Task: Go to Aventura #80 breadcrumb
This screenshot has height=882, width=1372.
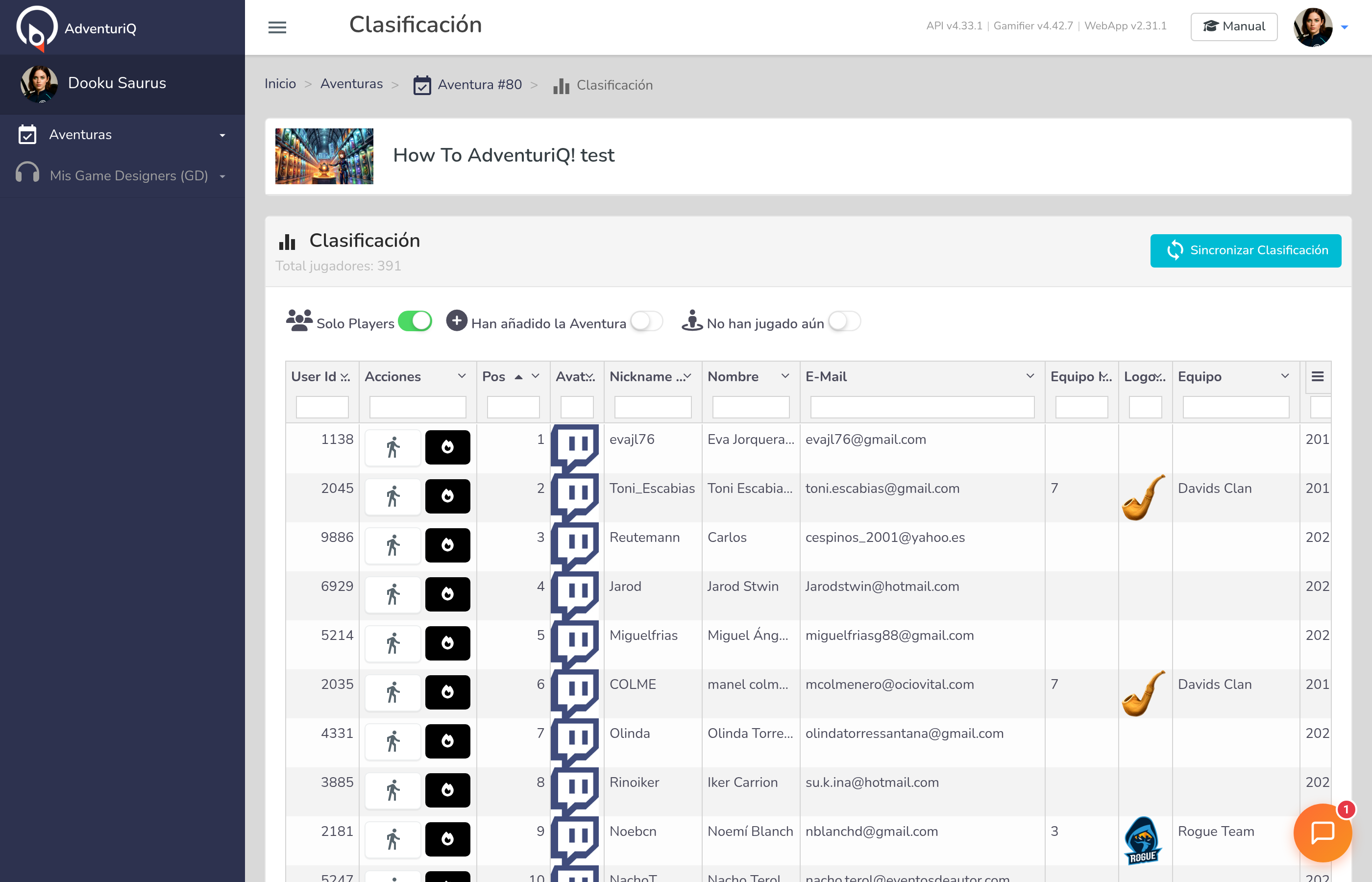Action: [x=467, y=85]
